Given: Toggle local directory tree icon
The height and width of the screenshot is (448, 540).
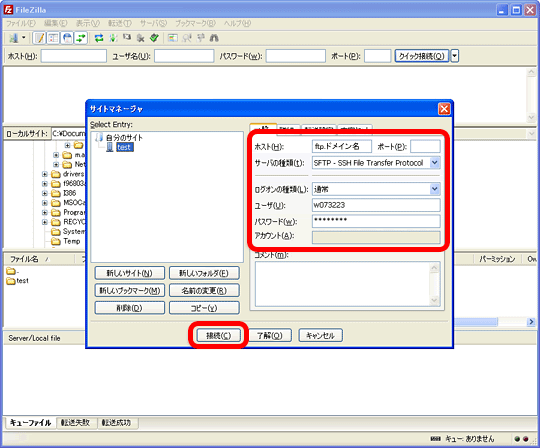Looking at the screenshot, I should click(x=53, y=38).
